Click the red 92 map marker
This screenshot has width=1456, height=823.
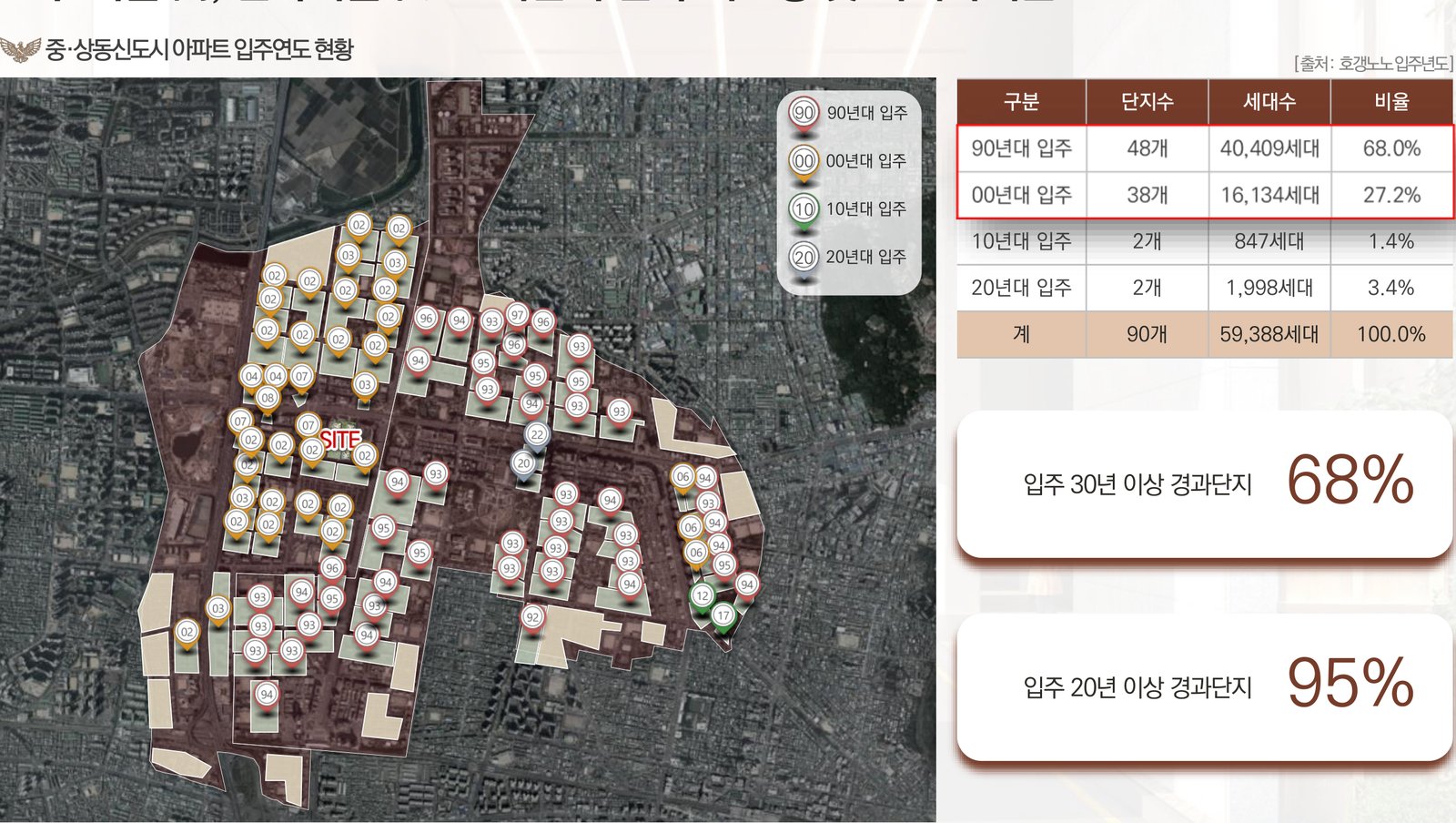click(532, 619)
